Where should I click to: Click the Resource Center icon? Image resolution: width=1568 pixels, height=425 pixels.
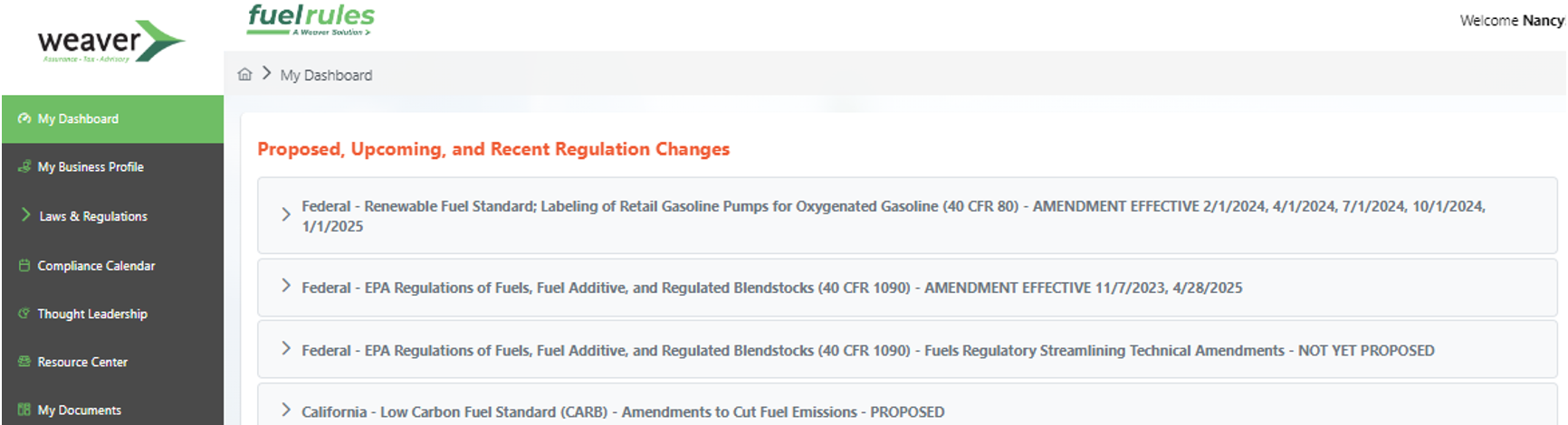24,361
